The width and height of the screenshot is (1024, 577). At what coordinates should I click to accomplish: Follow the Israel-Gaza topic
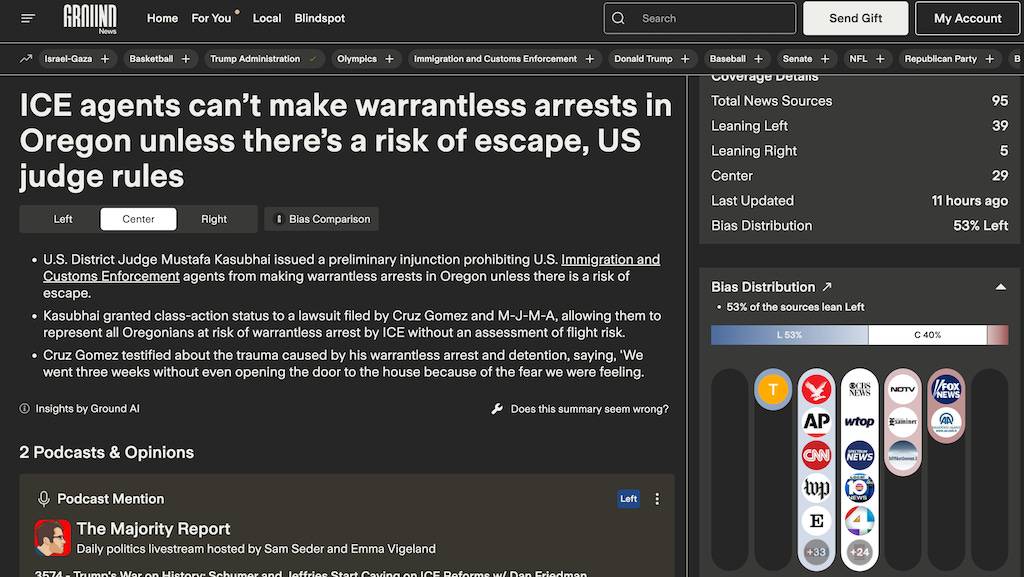click(105, 59)
